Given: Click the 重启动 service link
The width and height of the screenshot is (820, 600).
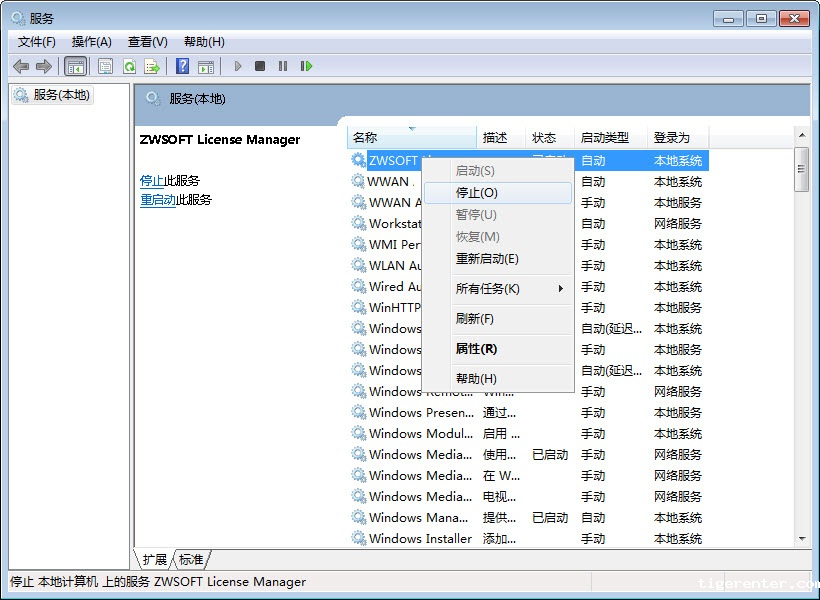Looking at the screenshot, I should (x=158, y=200).
